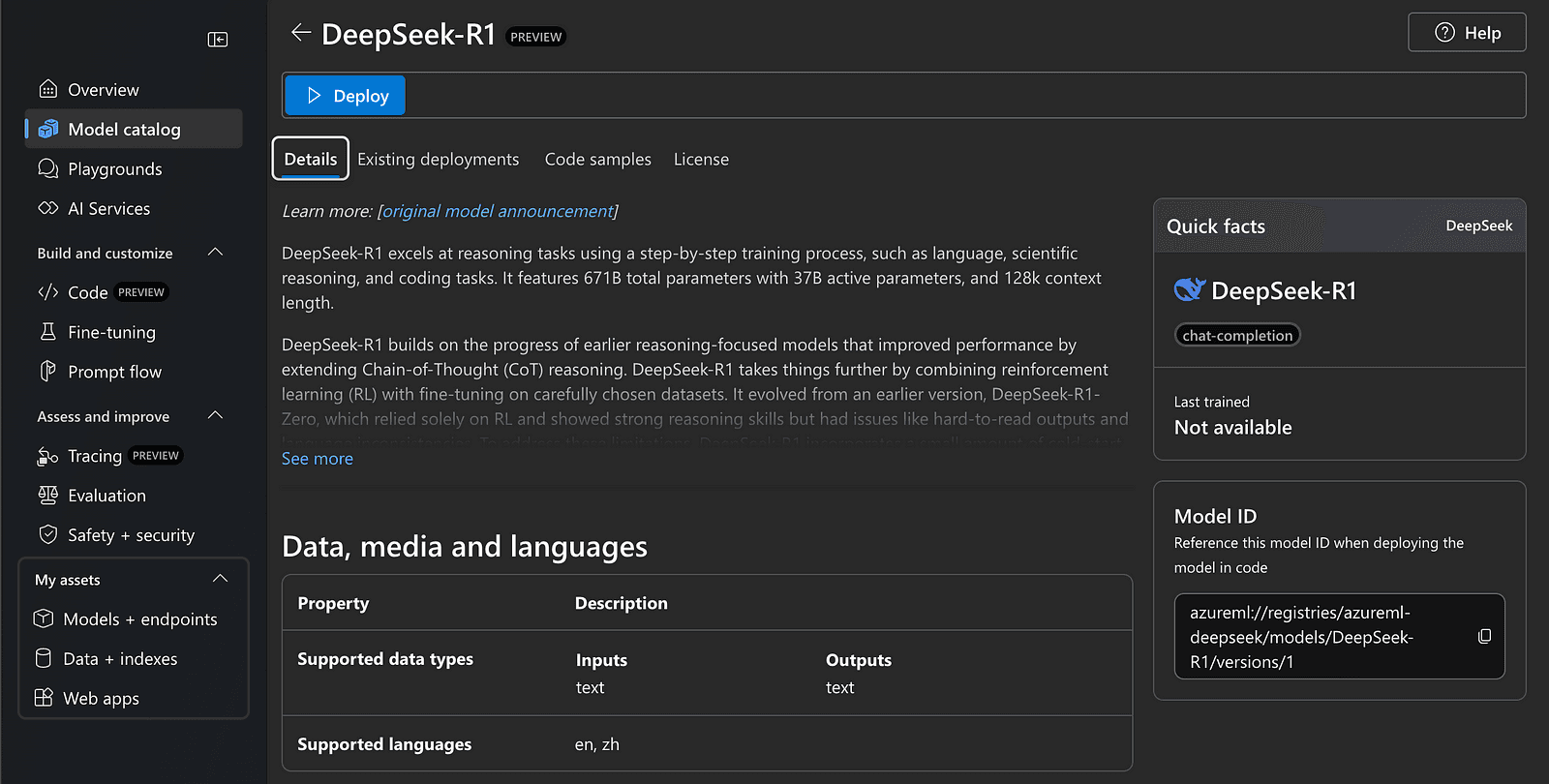
Task: Click the Prompt flow icon
Action: [48, 371]
